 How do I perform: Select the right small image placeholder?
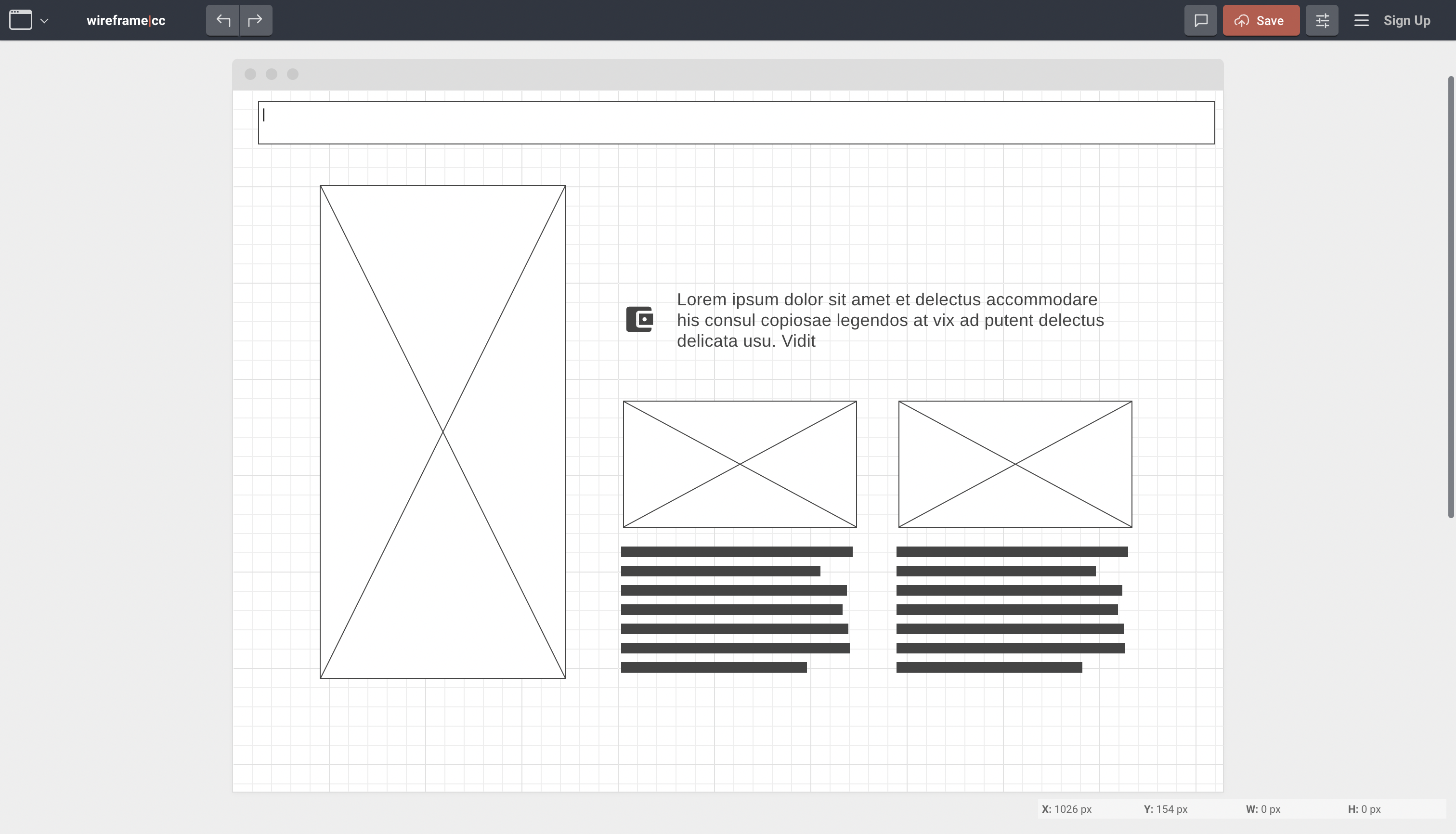pos(1015,464)
